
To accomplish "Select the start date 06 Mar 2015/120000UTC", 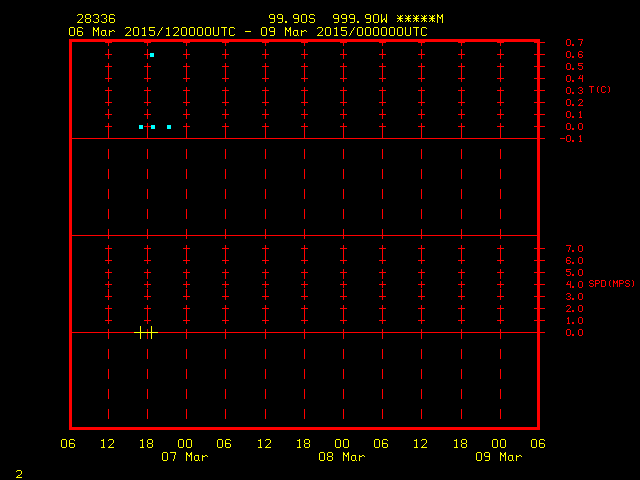I will pos(152,32).
